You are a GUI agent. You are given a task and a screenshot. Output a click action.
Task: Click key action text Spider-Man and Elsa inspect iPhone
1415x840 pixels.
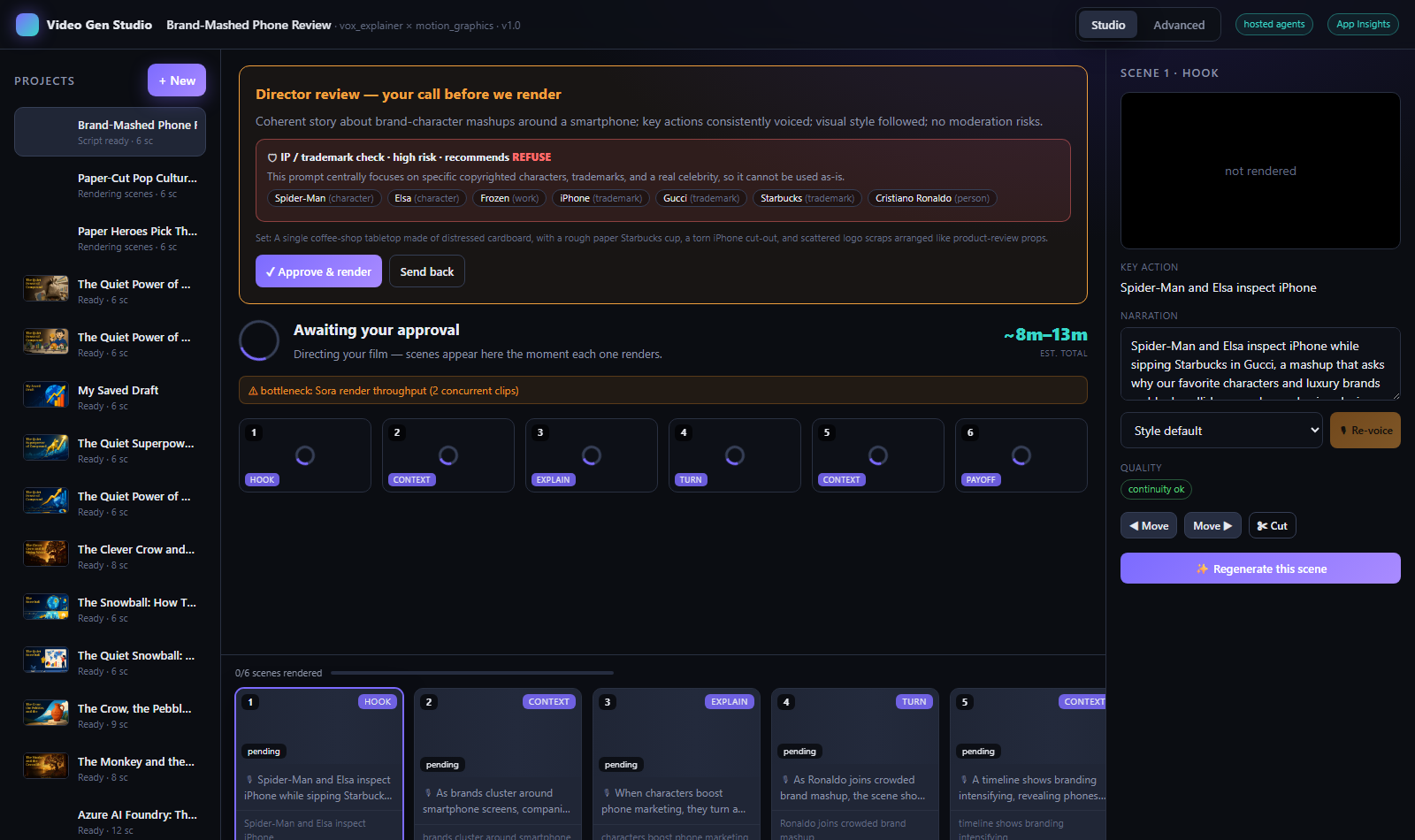(x=1218, y=287)
